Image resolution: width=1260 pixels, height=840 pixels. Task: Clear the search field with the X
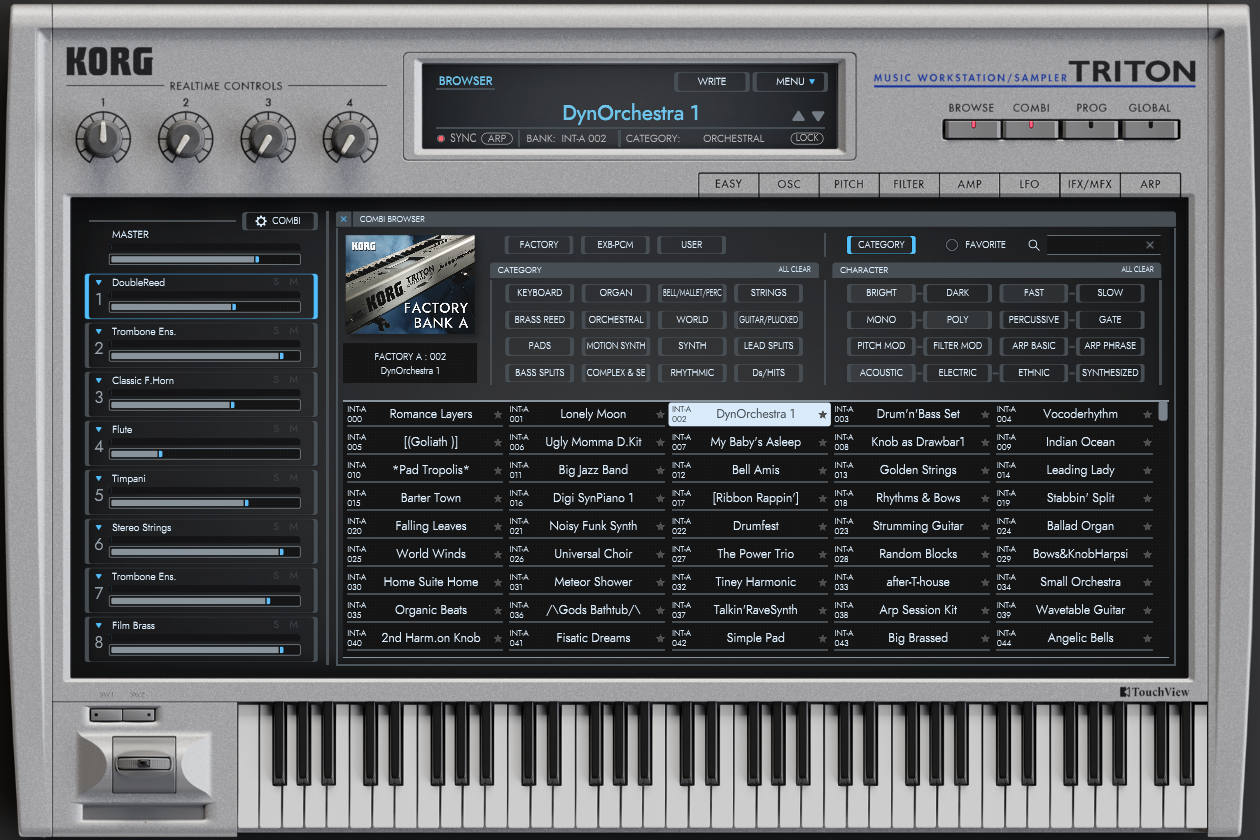click(1150, 245)
